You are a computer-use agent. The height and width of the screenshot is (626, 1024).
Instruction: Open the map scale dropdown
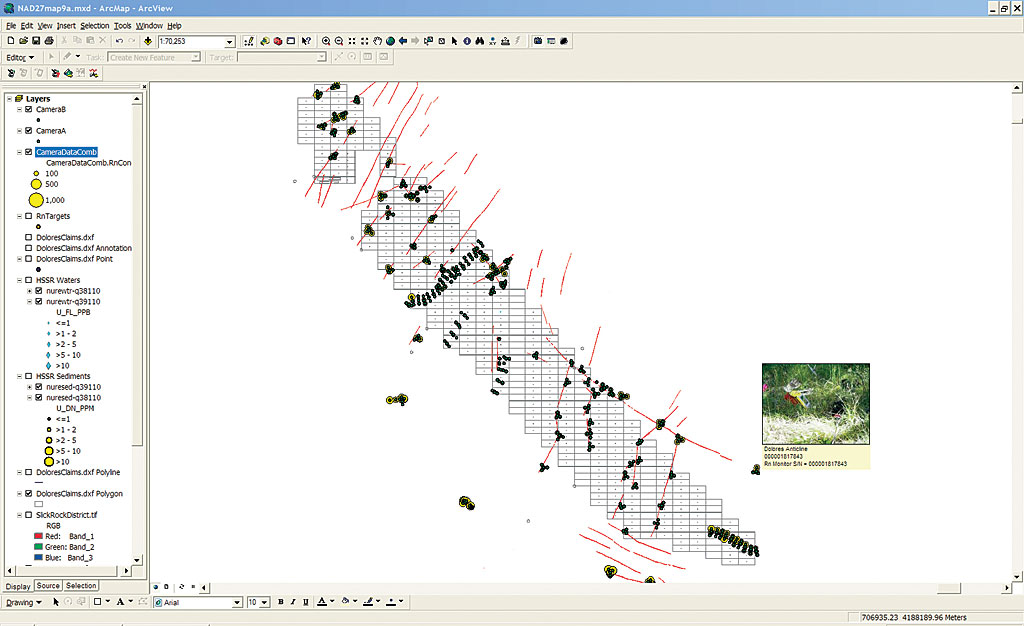pos(229,42)
